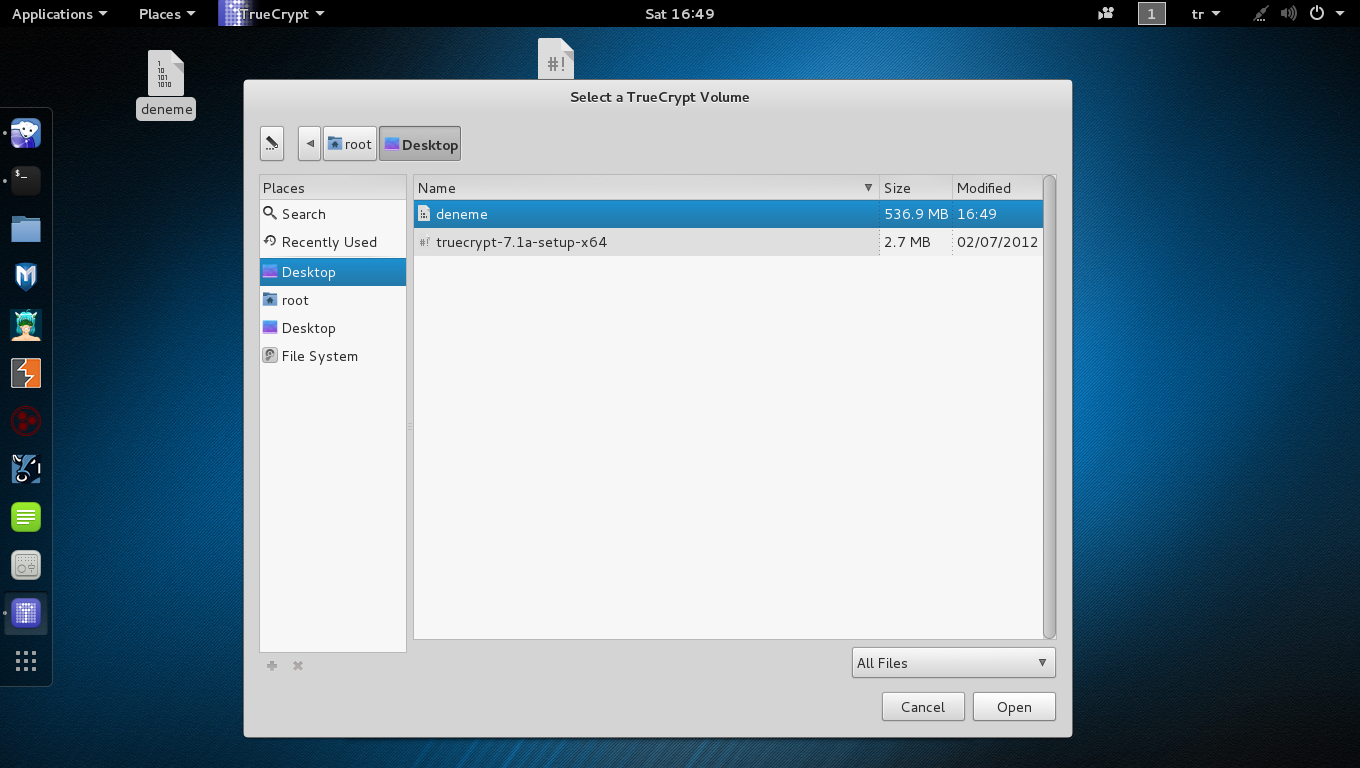Launch Metasploit from the dock

26,277
